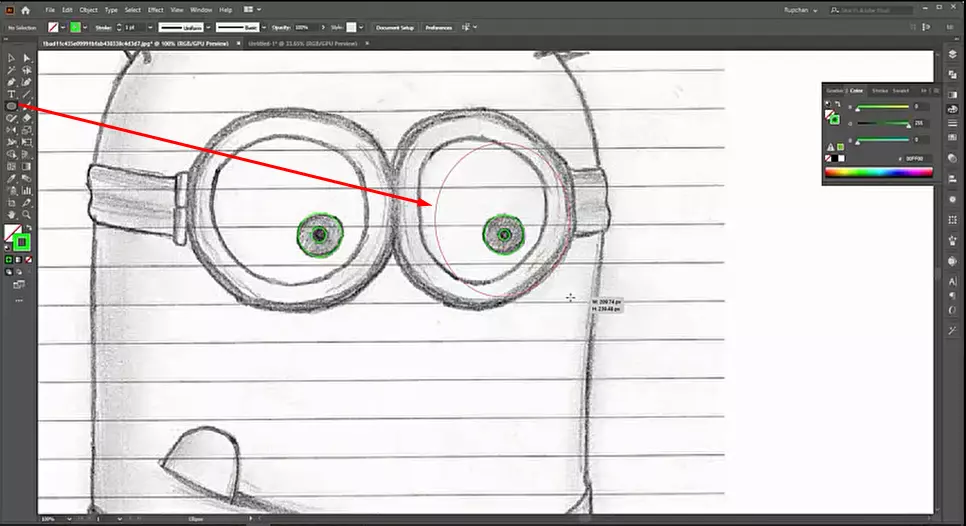Reset to default fill and stroke

point(8,248)
